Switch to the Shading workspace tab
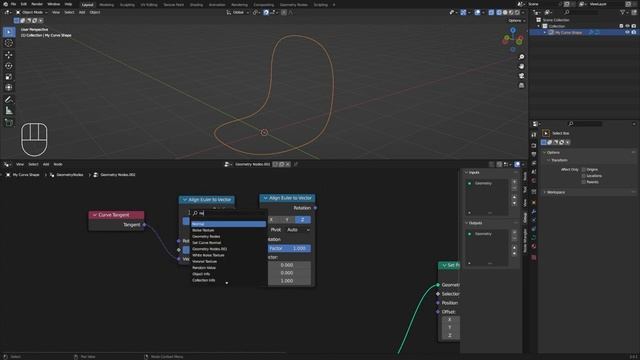 click(196, 4)
